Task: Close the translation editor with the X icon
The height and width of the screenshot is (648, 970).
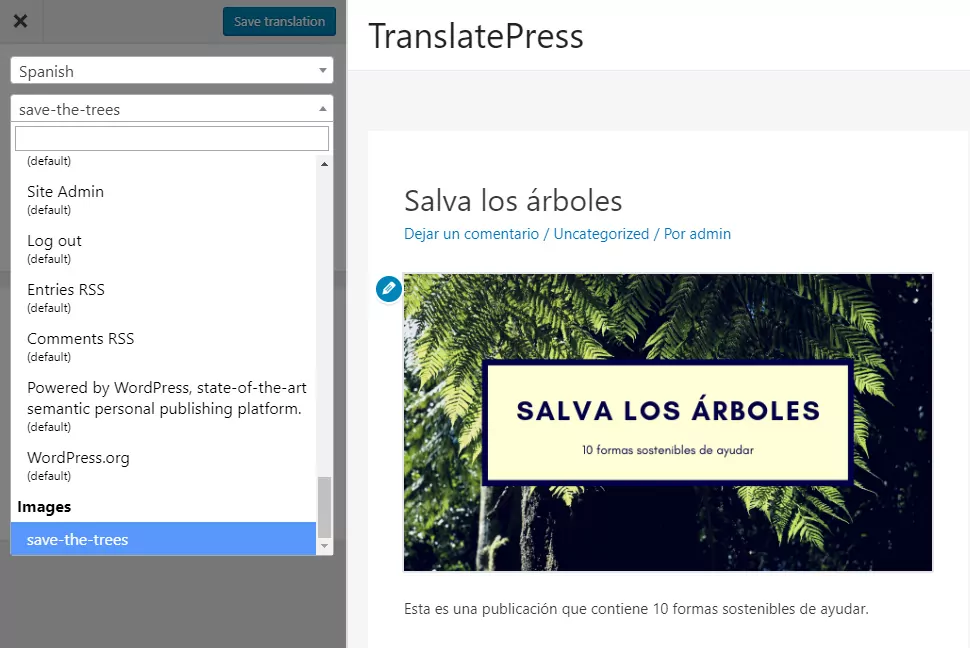Action: [x=20, y=21]
